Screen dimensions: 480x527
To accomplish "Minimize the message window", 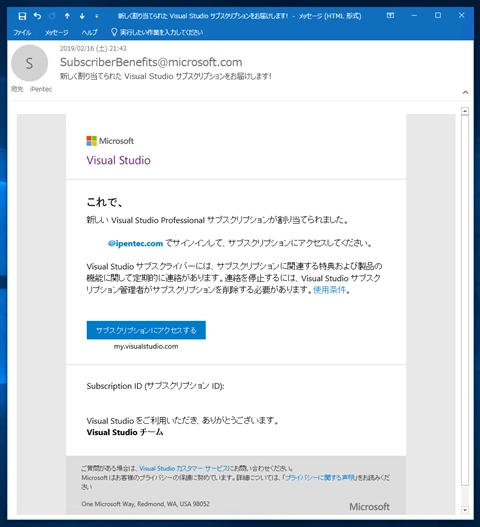I will pyautogui.click(x=414, y=15).
